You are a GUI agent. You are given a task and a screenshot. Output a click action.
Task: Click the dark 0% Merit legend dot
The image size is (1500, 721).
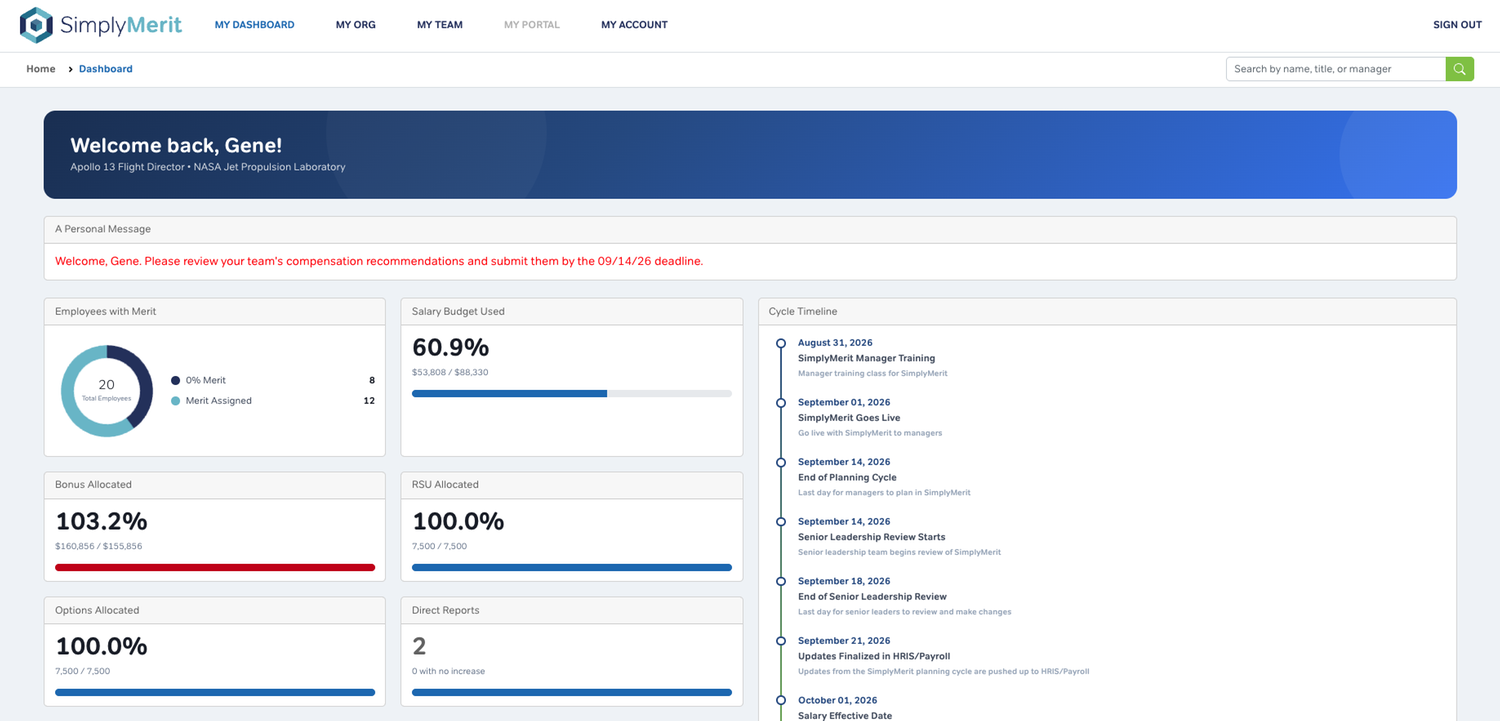coord(176,380)
